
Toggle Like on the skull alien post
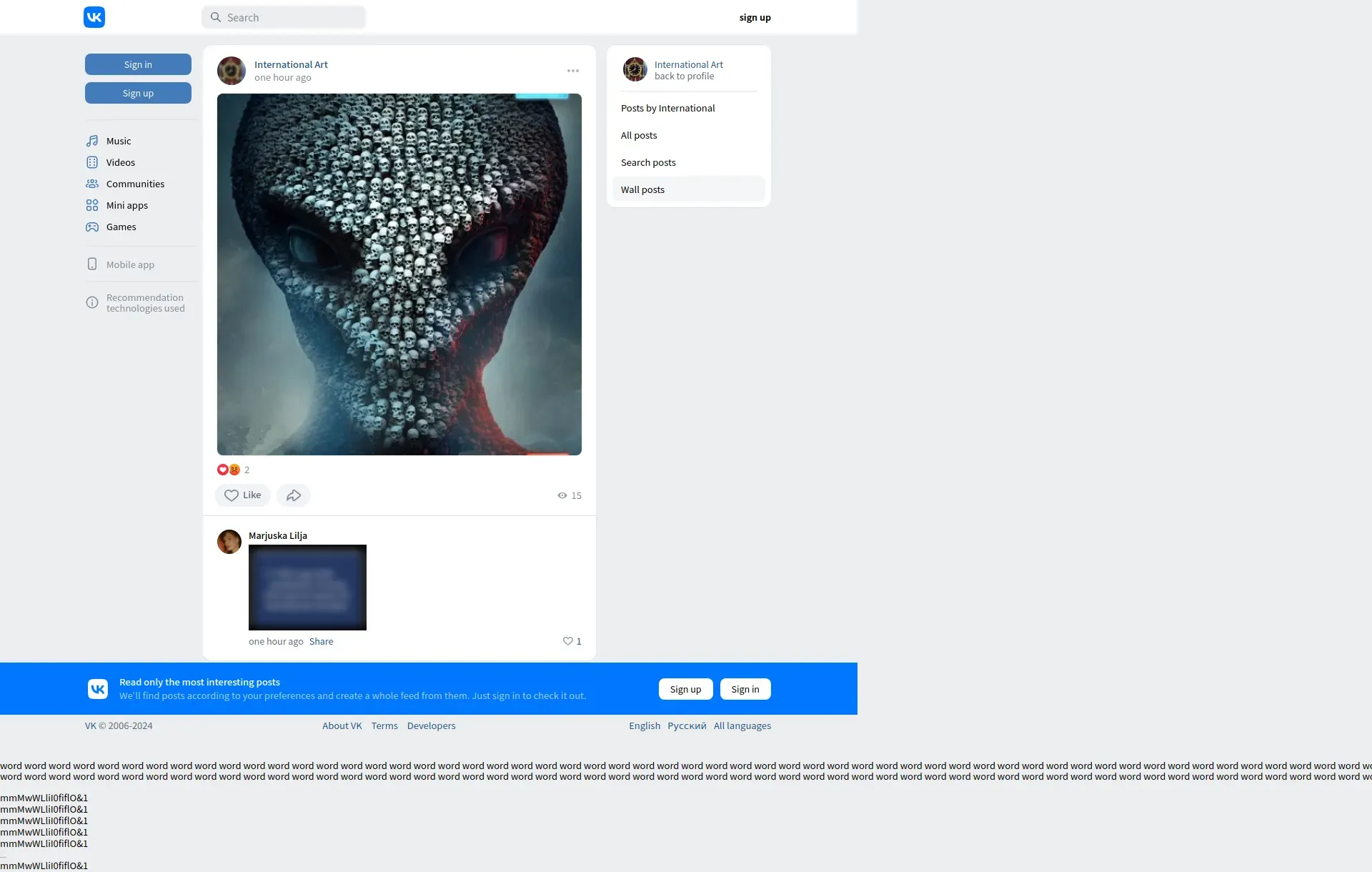pyautogui.click(x=243, y=495)
